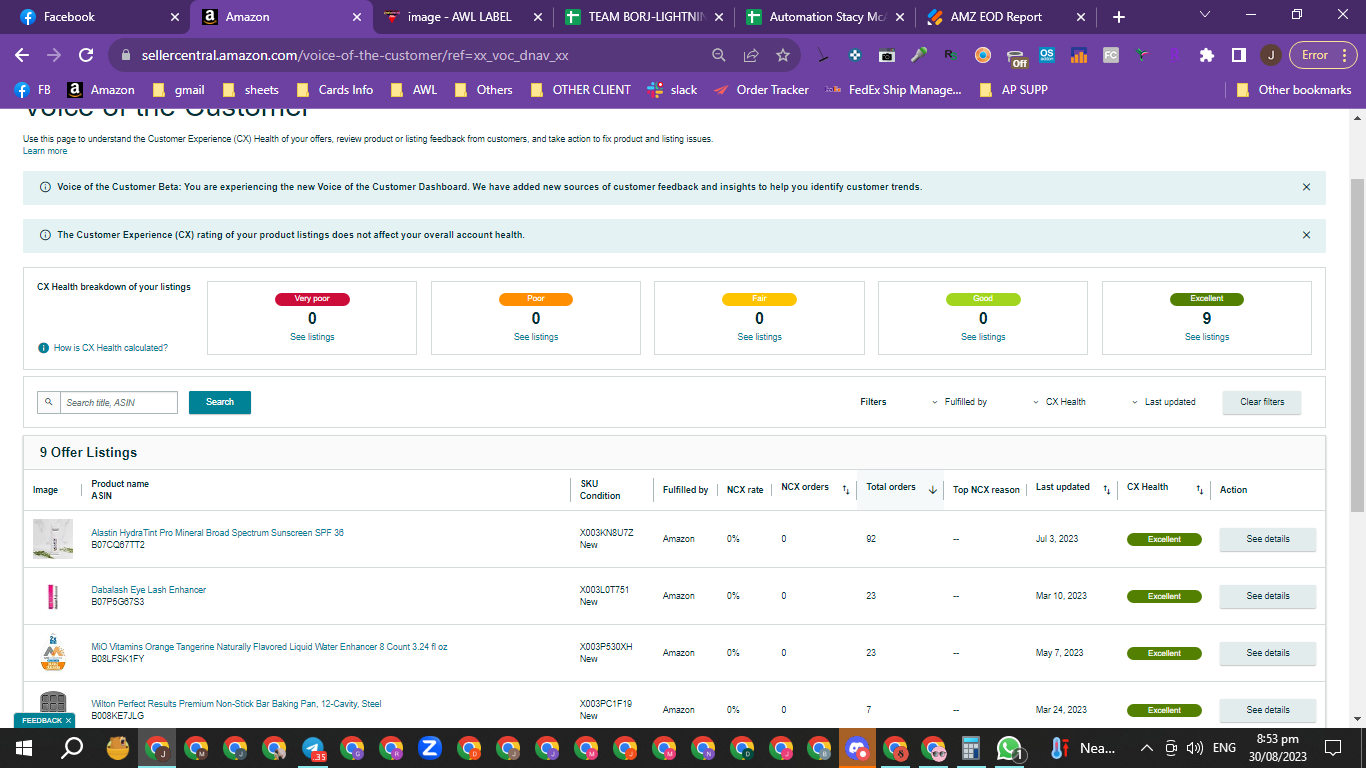Viewport: 1366px width, 768px height.
Task: Launch Calculator from the taskbar
Action: point(969,748)
